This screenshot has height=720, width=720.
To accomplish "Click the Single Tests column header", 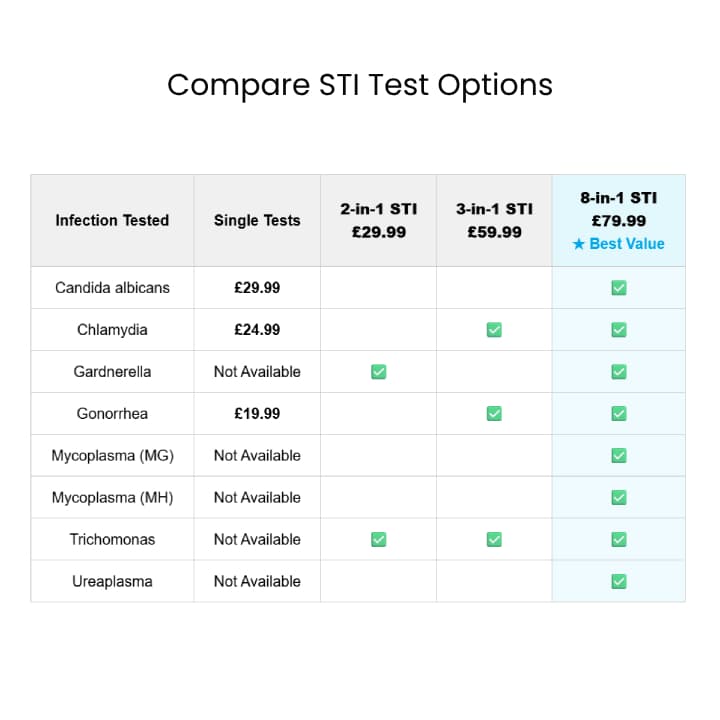I will 257,221.
